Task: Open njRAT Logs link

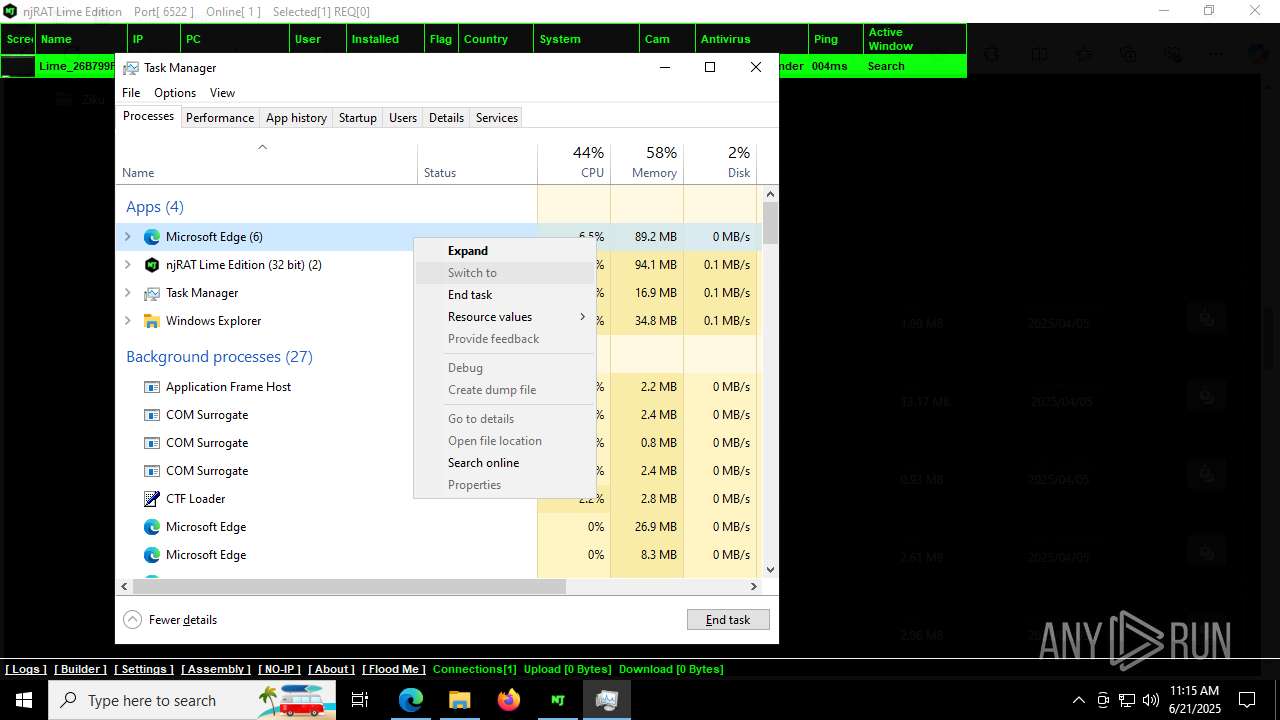Action: pos(26,669)
